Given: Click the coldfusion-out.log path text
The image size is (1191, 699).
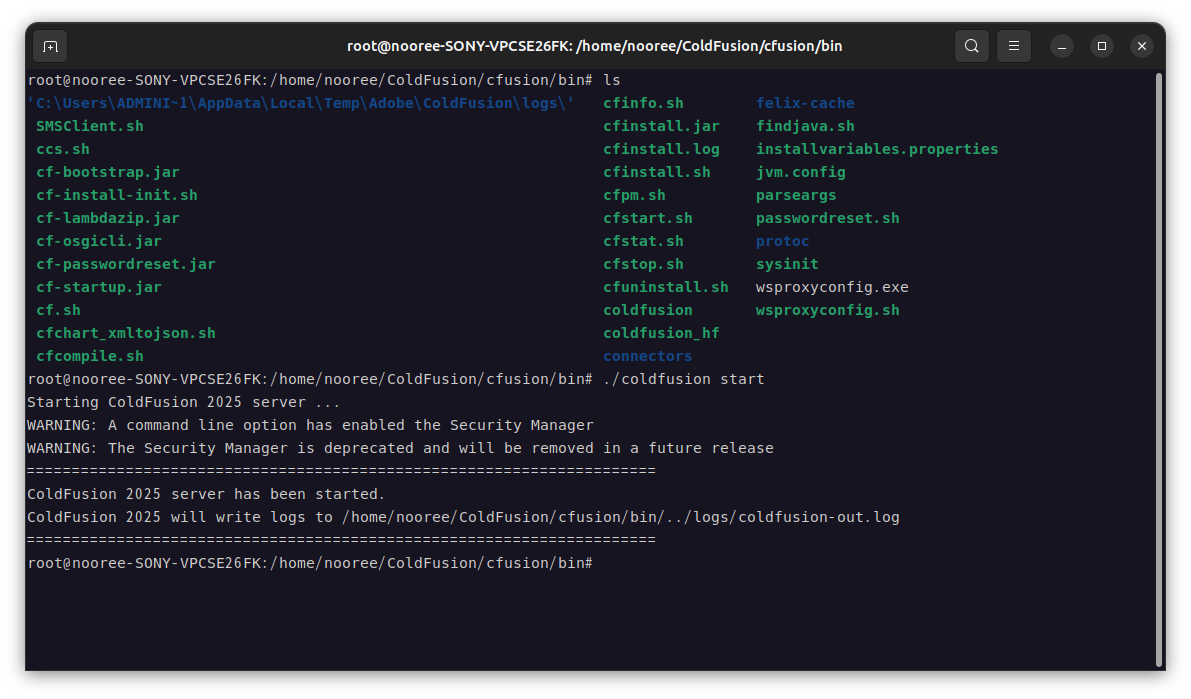Looking at the screenshot, I should 621,517.
